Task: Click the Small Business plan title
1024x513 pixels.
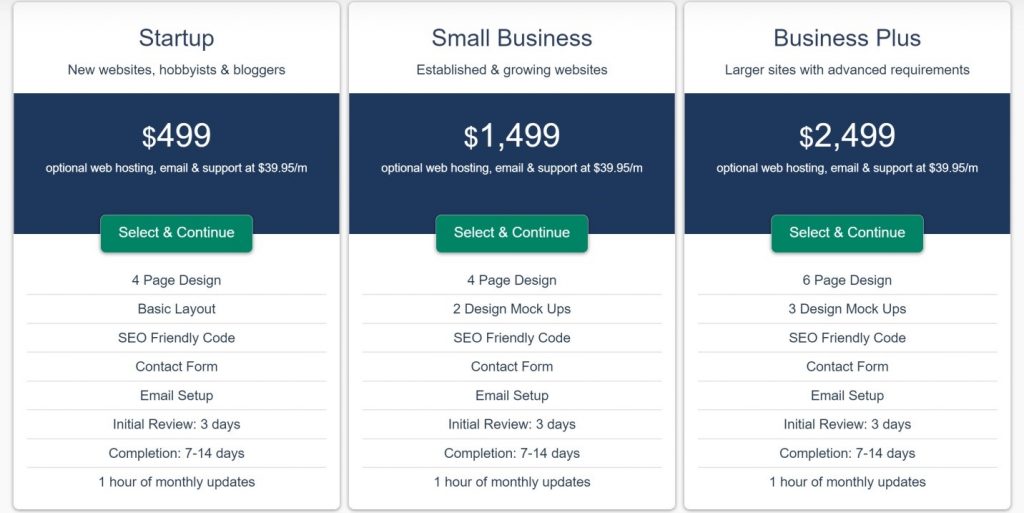Action: [x=512, y=38]
